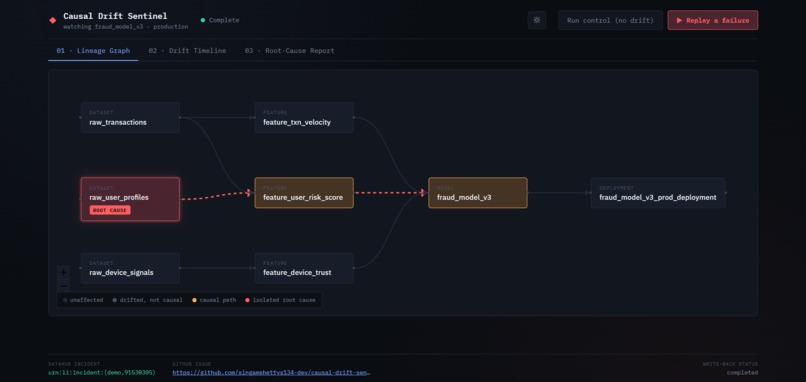Click the 'Complete' status label

pos(224,21)
